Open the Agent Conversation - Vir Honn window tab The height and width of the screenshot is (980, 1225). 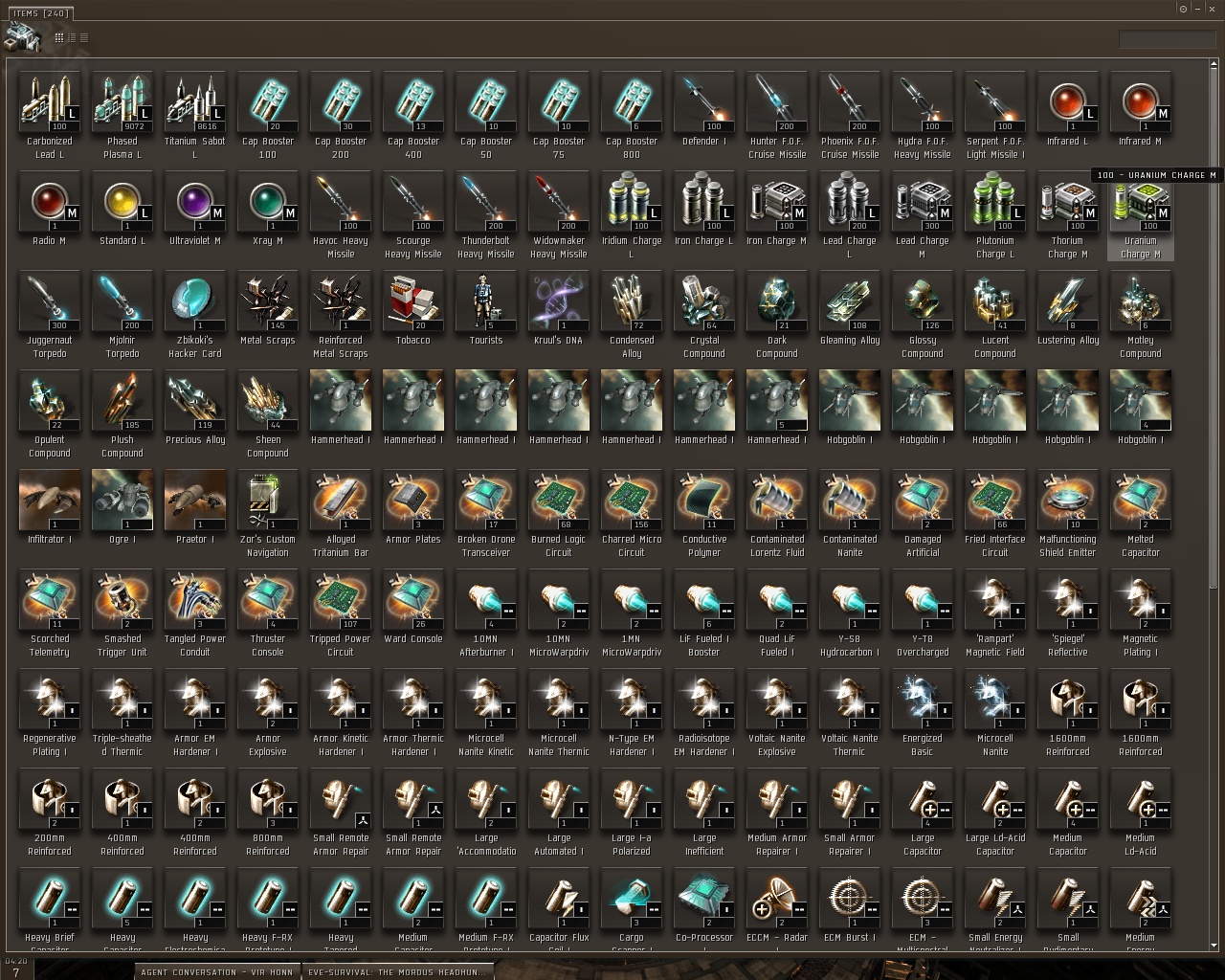tap(216, 971)
